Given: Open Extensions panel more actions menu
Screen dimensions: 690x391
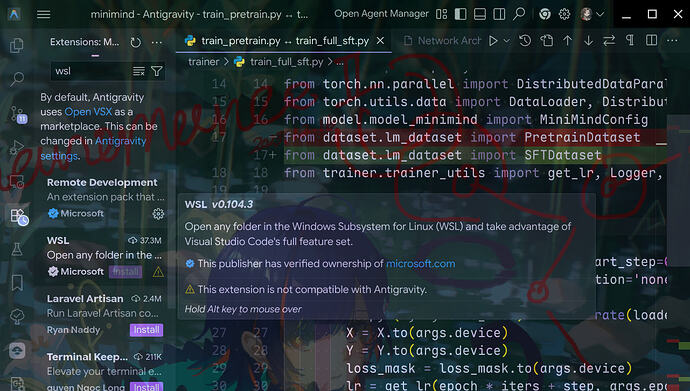Looking at the screenshot, I should tap(157, 42).
